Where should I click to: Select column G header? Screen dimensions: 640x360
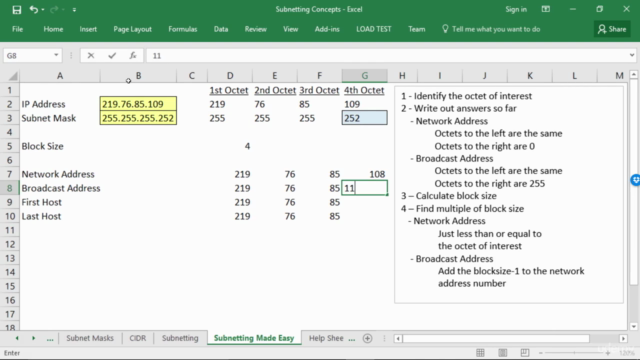364,76
